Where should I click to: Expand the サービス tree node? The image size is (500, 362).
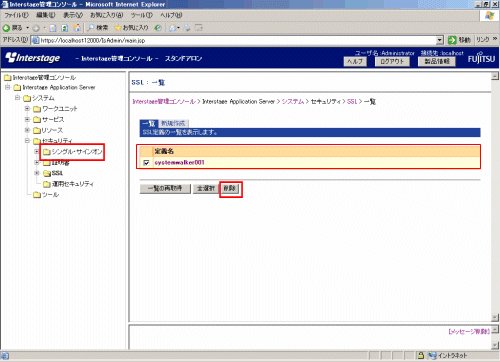click(27, 119)
